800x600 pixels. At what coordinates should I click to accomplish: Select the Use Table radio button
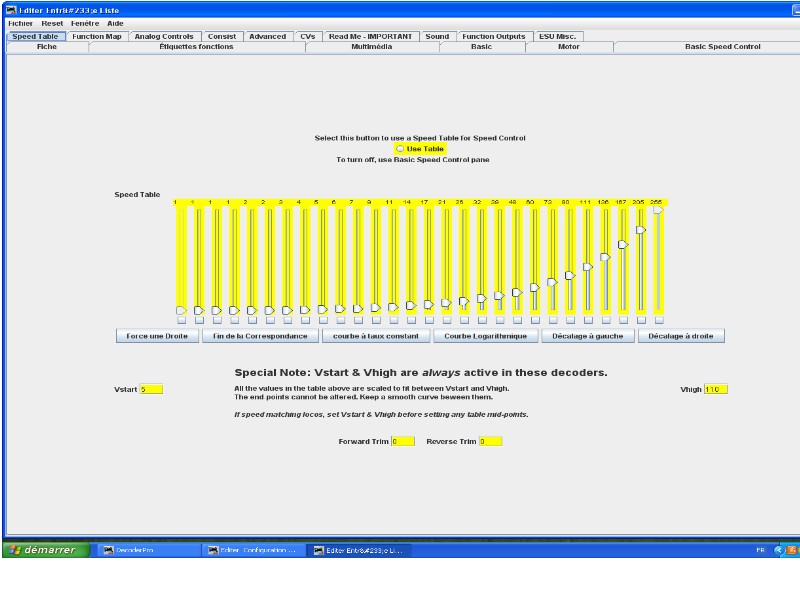pos(400,149)
